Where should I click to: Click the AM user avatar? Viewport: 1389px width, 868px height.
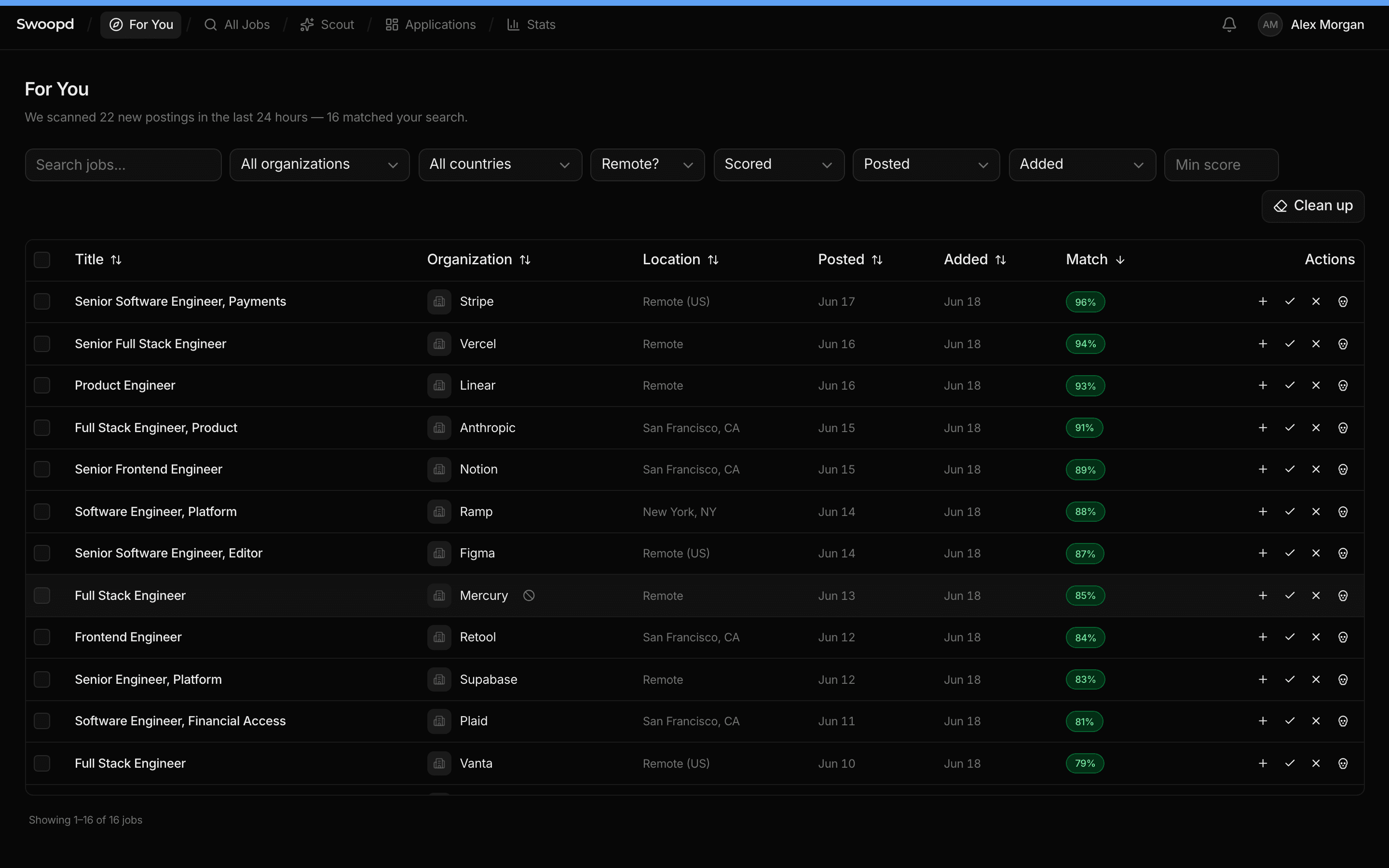pos(1269,25)
